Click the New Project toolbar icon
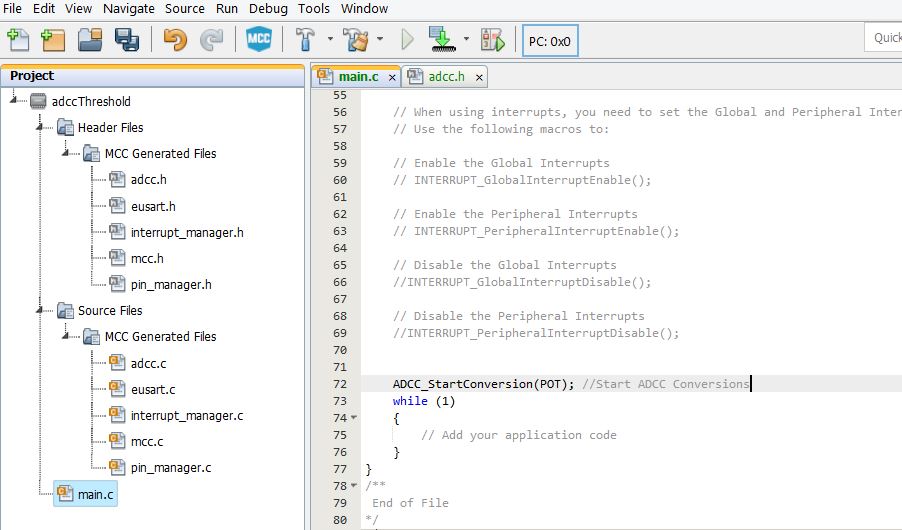Image resolution: width=902 pixels, height=530 pixels. point(53,40)
